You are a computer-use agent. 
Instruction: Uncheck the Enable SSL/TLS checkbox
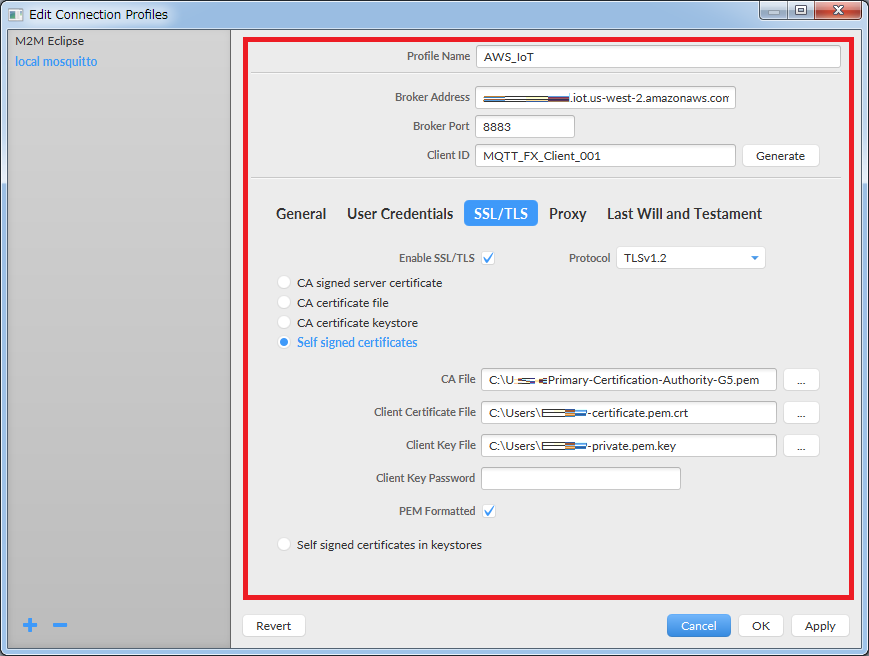pyautogui.click(x=489, y=258)
